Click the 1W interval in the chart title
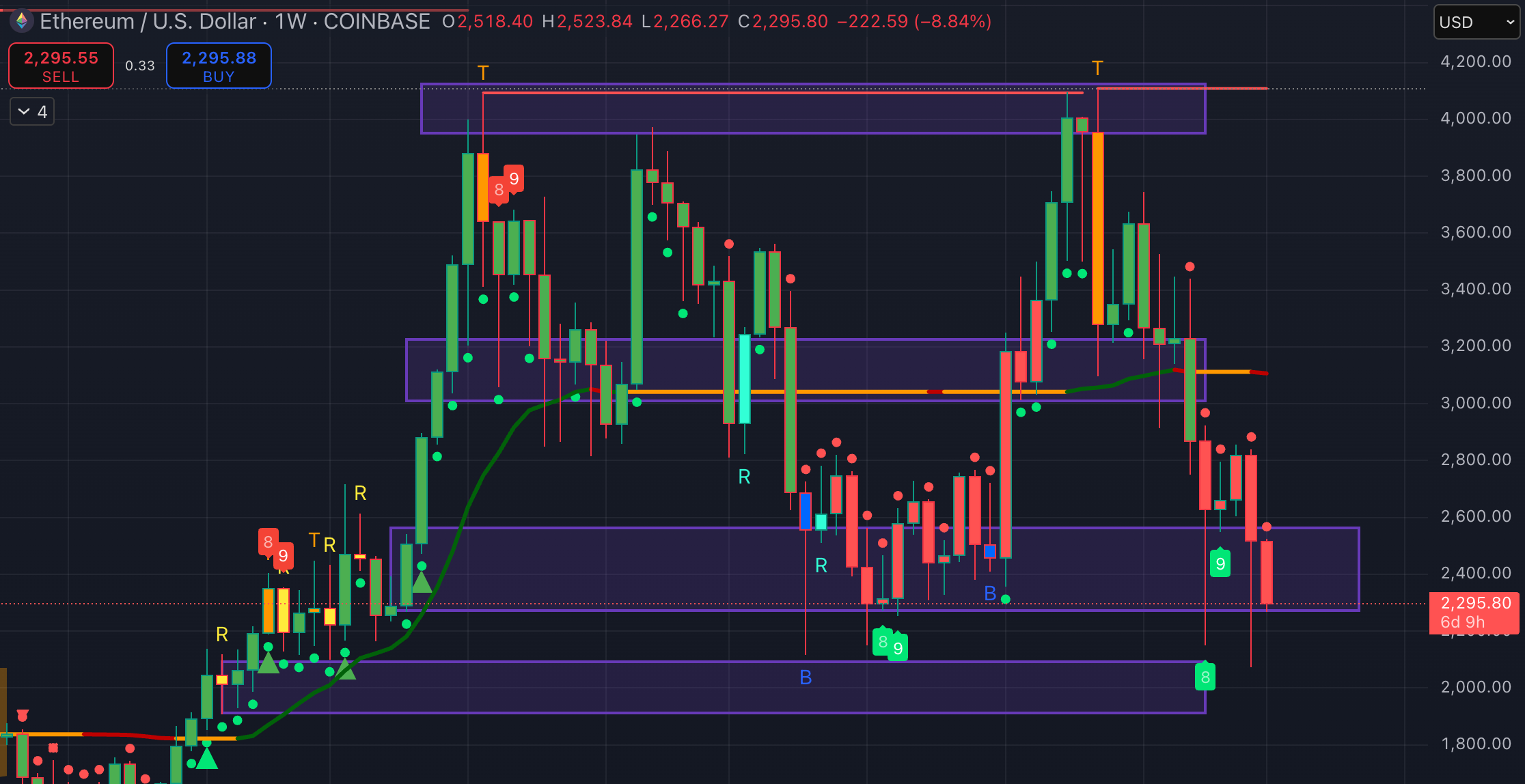 point(290,22)
